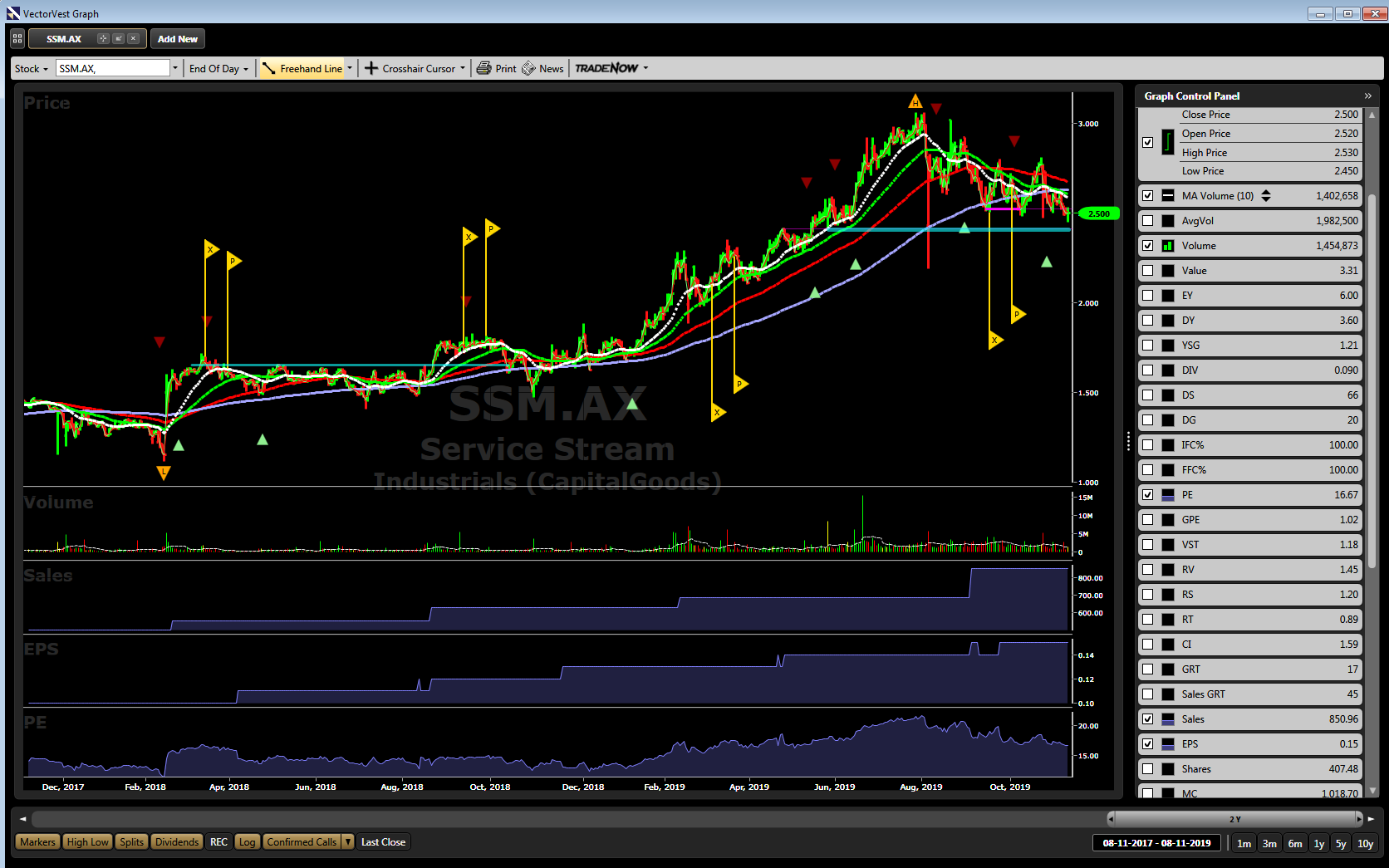Collapse the Graph Control Panel chevron

click(1368, 96)
